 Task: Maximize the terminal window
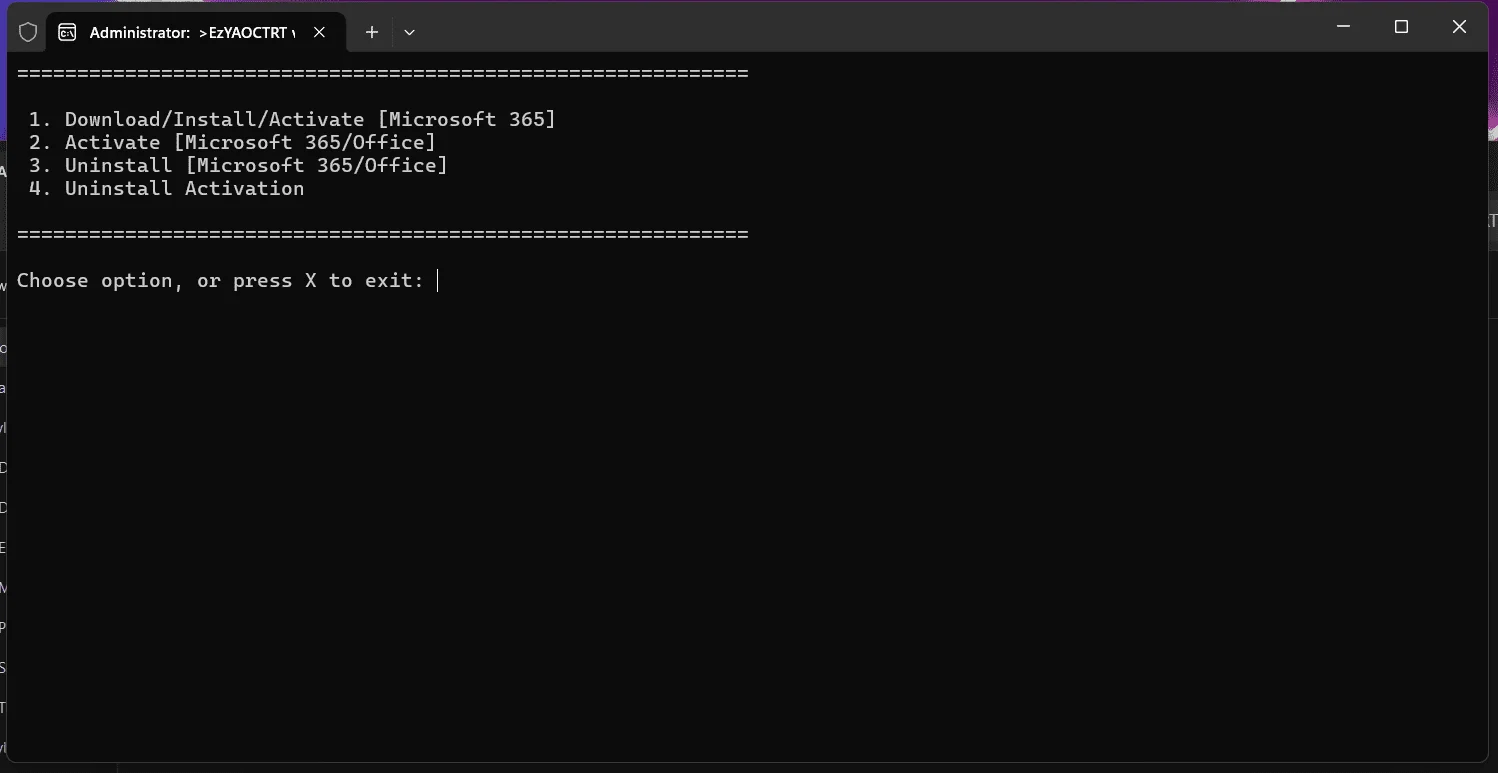click(x=1401, y=27)
